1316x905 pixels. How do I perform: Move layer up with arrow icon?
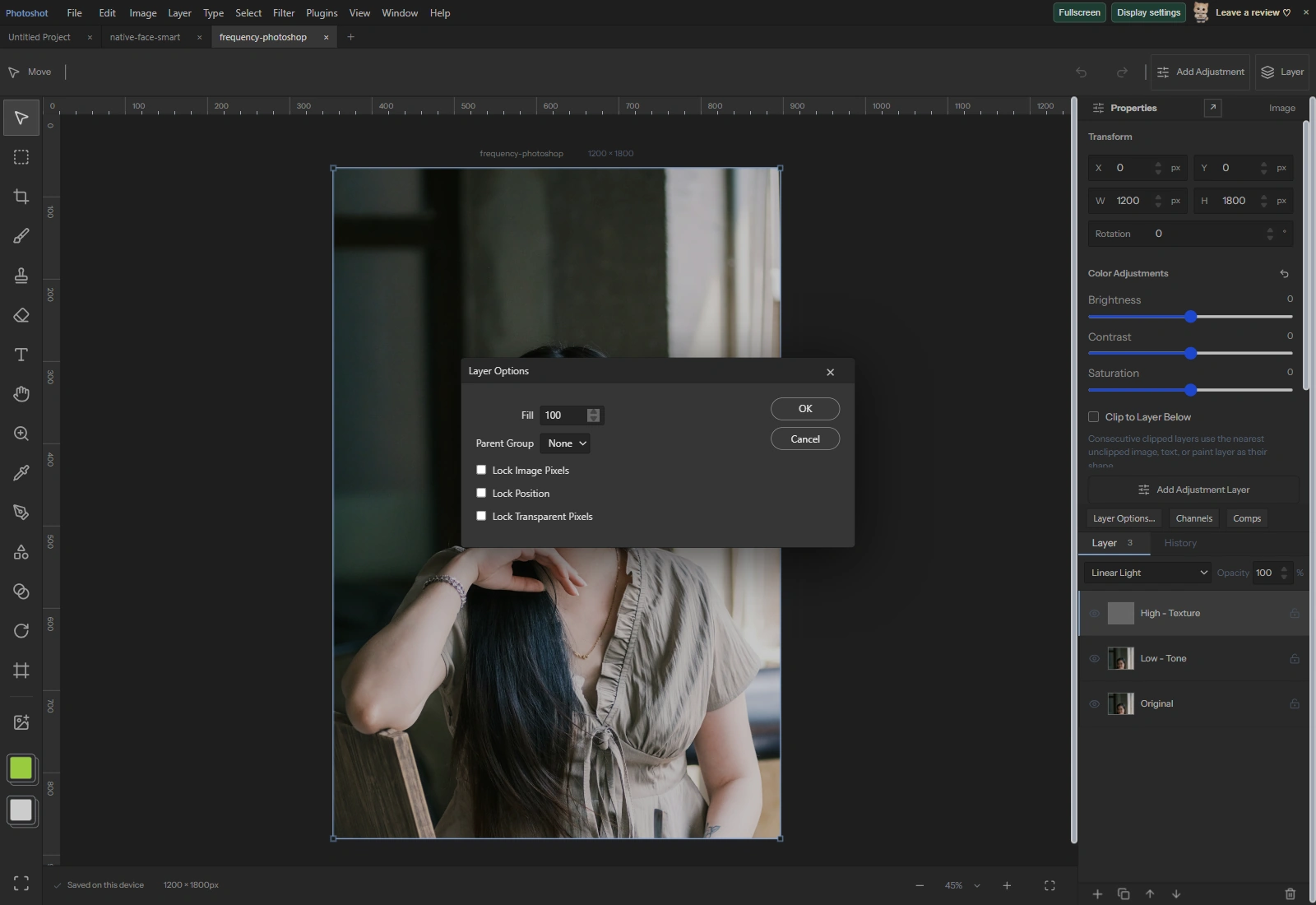[1150, 893]
